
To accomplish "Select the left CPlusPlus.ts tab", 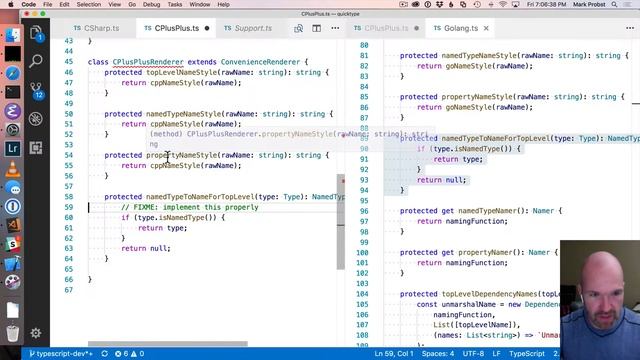I will pyautogui.click(x=176, y=28).
